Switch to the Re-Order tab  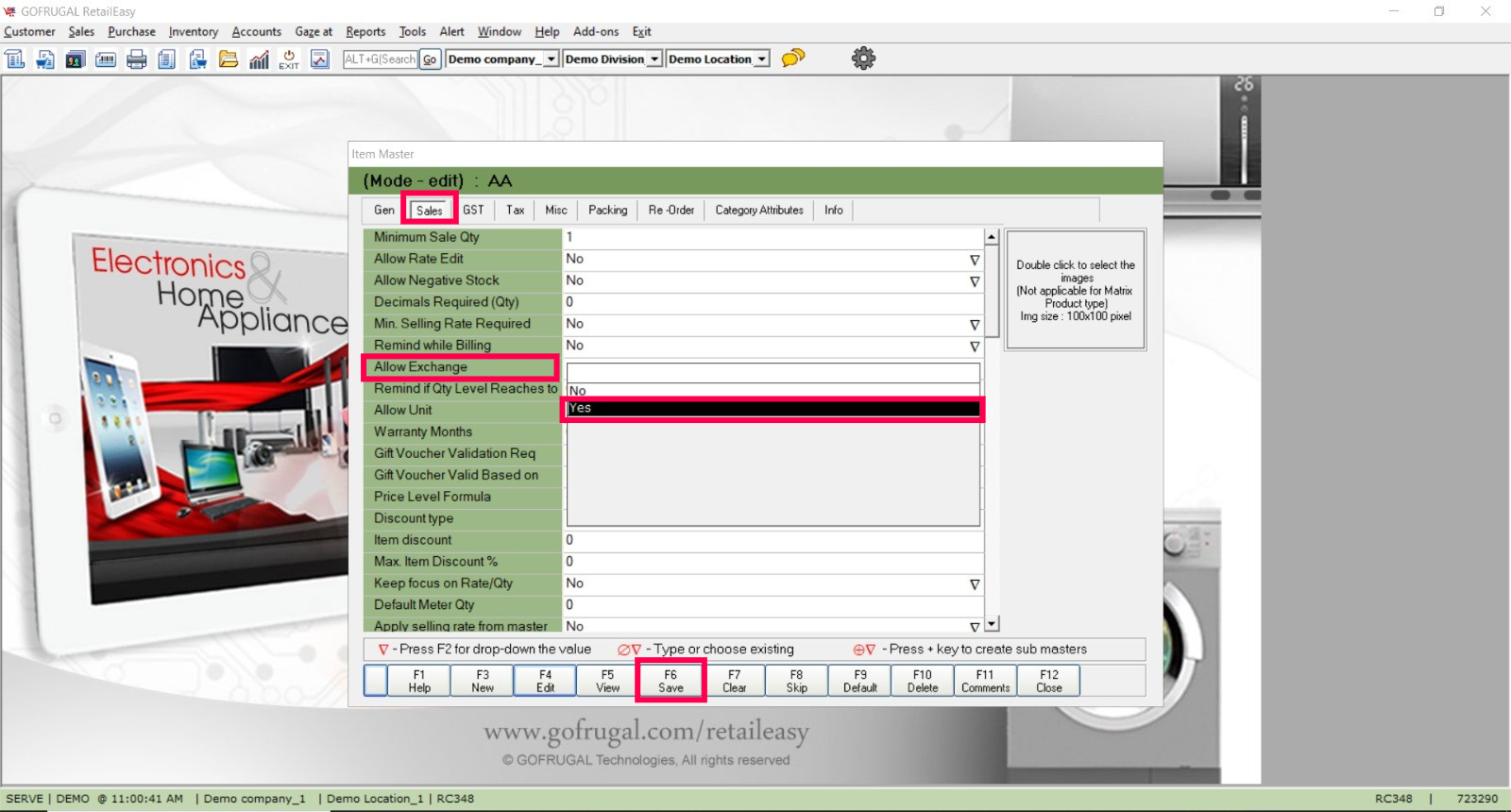pyautogui.click(x=671, y=210)
